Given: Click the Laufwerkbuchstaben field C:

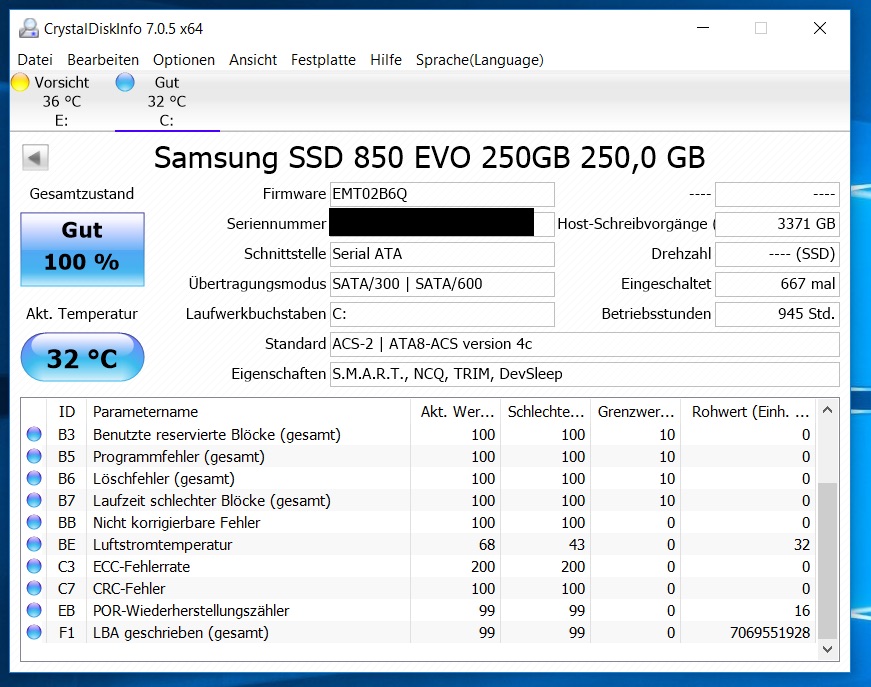Looking at the screenshot, I should coord(442,314).
